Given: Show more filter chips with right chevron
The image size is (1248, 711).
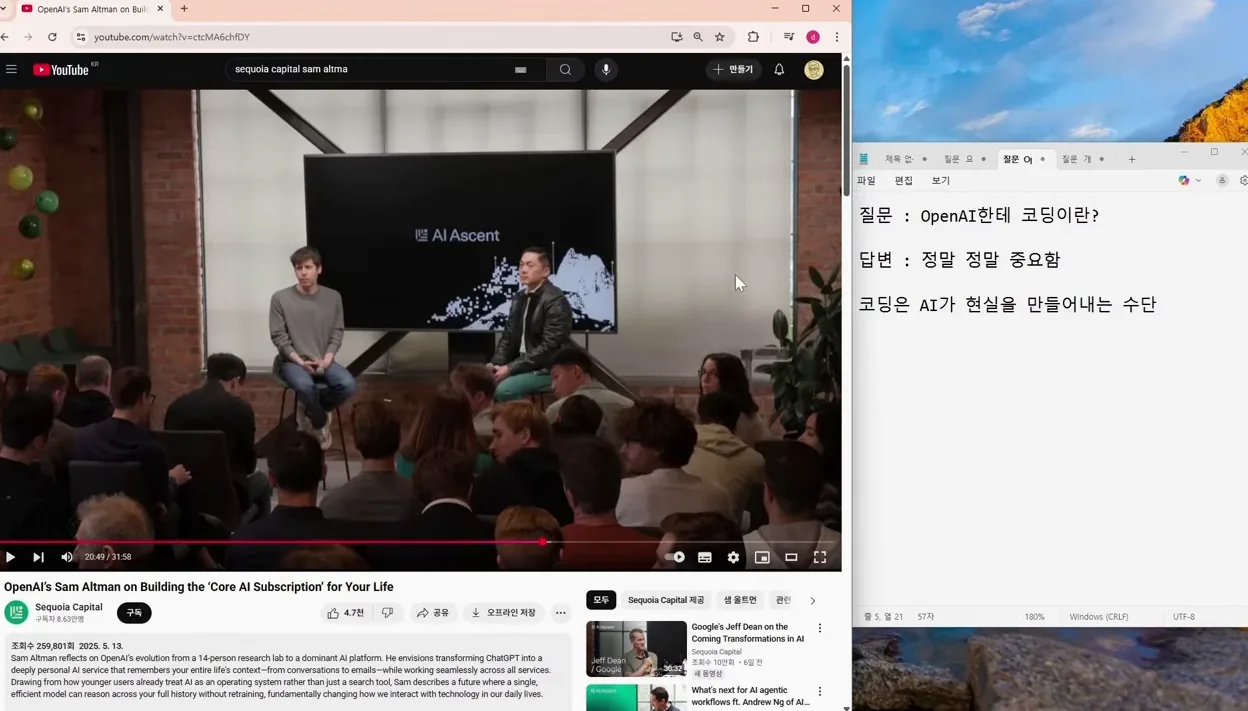Looking at the screenshot, I should [813, 600].
